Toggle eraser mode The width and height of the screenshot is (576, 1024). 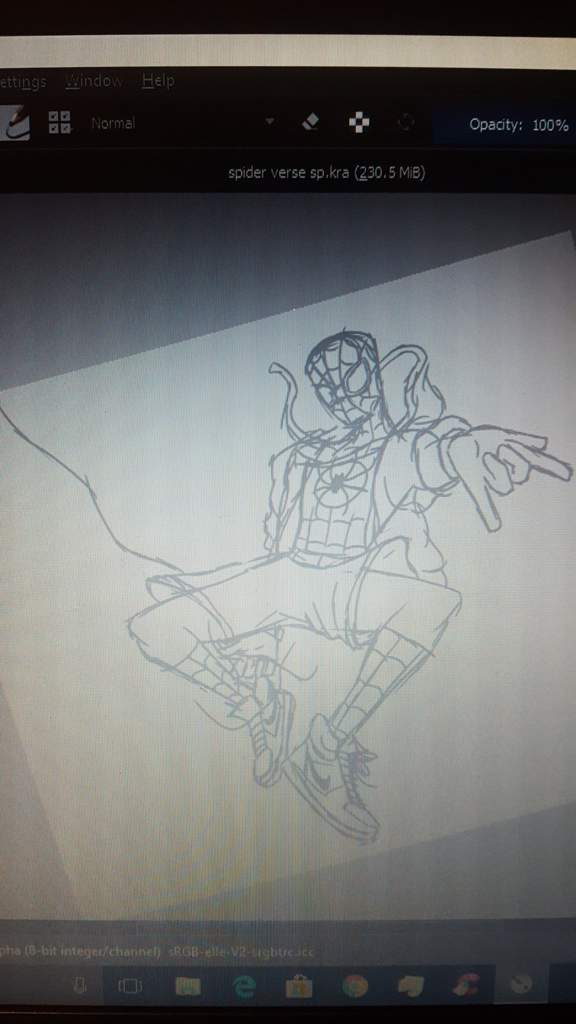coord(311,122)
